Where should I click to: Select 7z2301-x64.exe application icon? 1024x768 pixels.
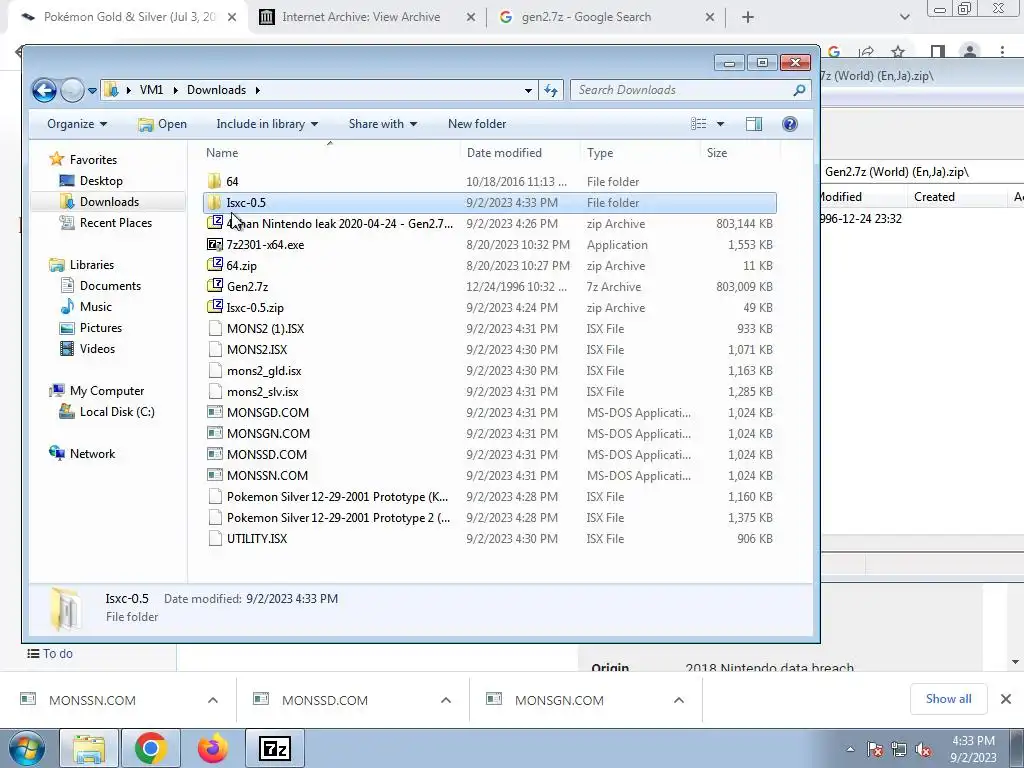[214, 244]
